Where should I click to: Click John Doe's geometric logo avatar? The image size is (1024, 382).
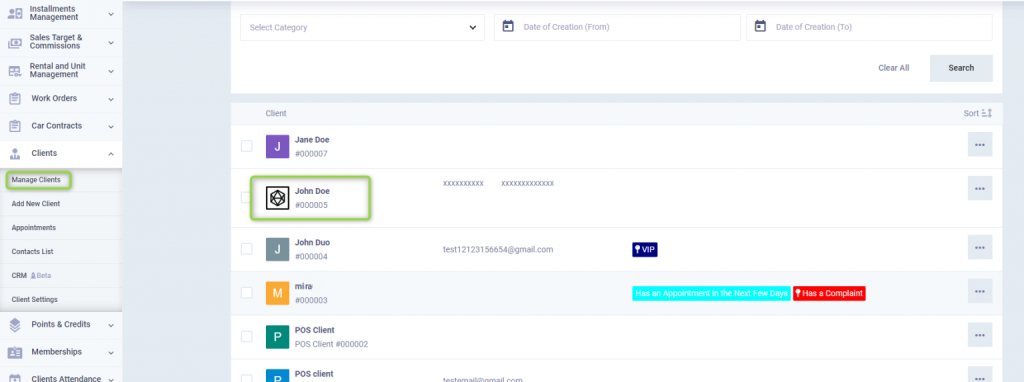pyautogui.click(x=277, y=198)
